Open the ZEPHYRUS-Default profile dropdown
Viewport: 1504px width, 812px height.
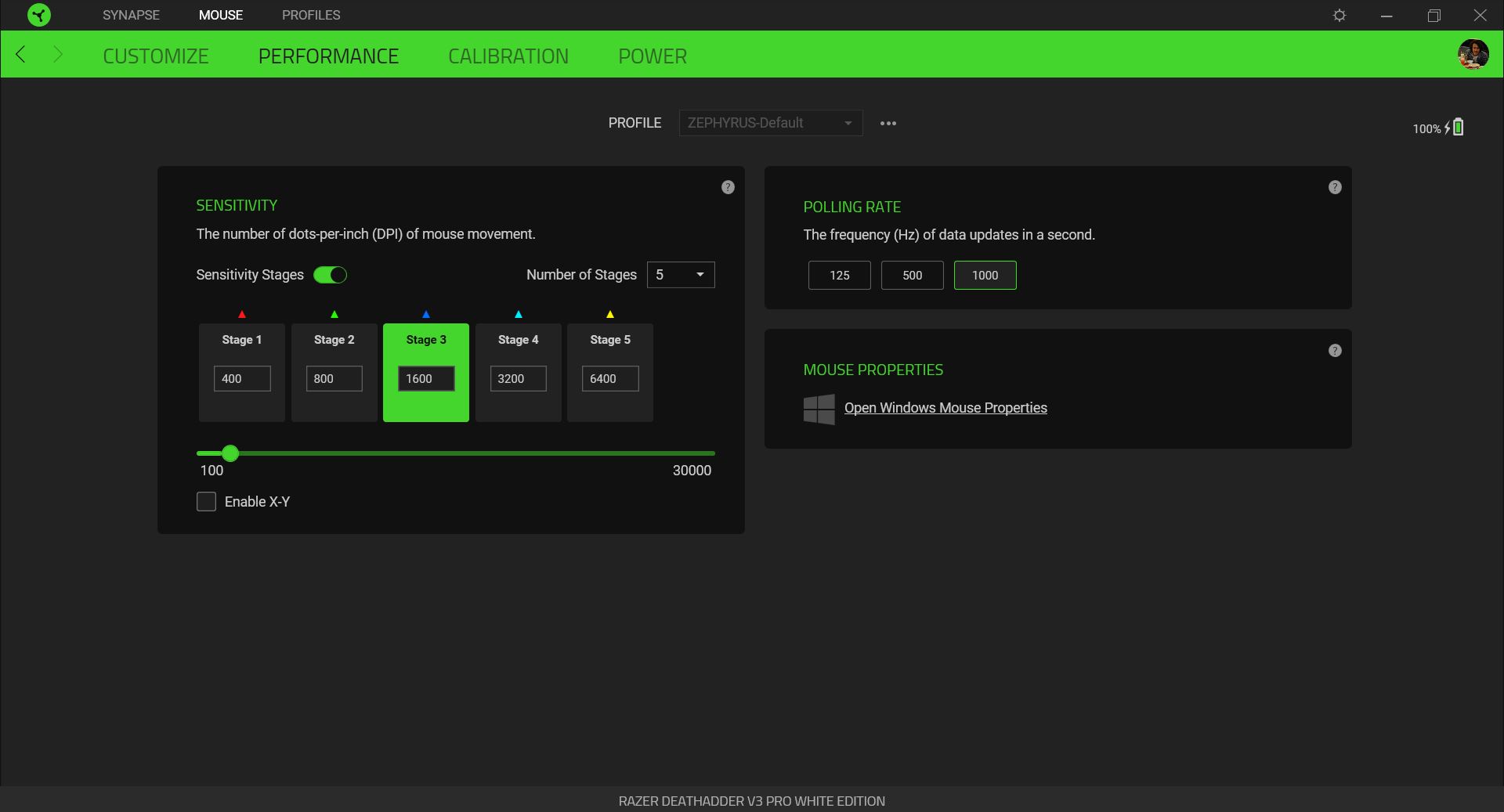click(770, 123)
